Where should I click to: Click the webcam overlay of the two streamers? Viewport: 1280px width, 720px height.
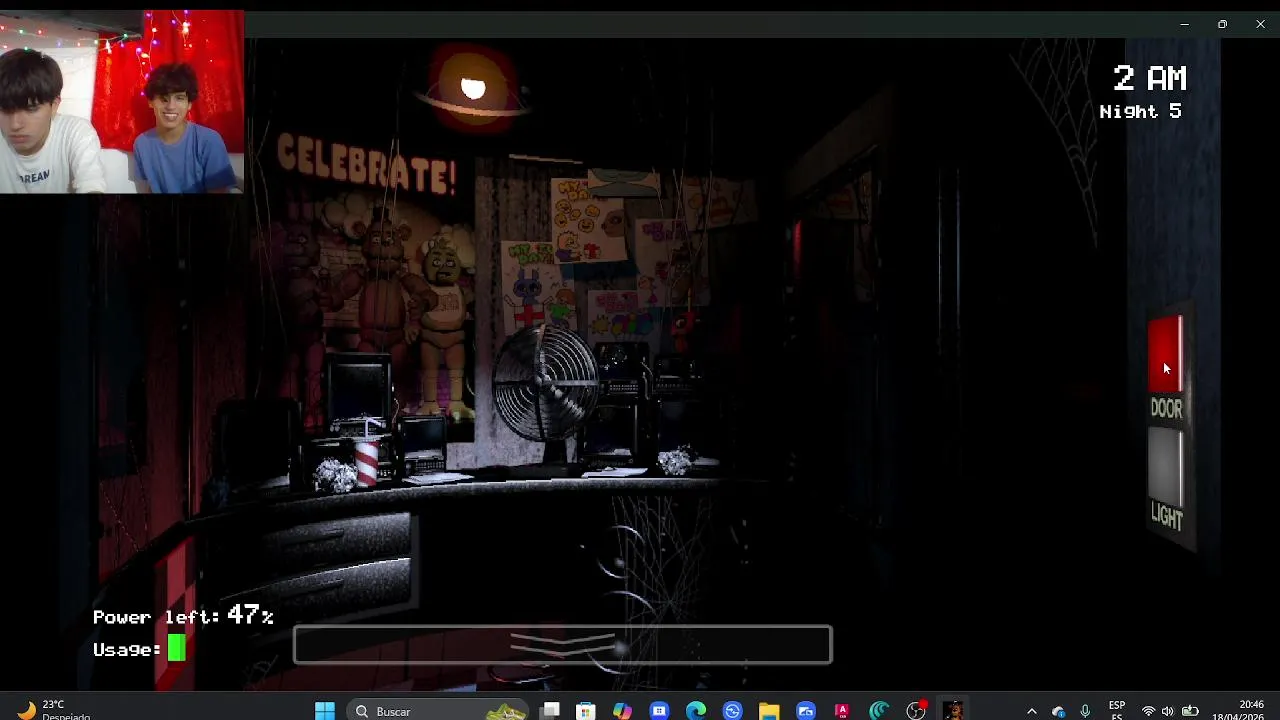click(x=122, y=101)
